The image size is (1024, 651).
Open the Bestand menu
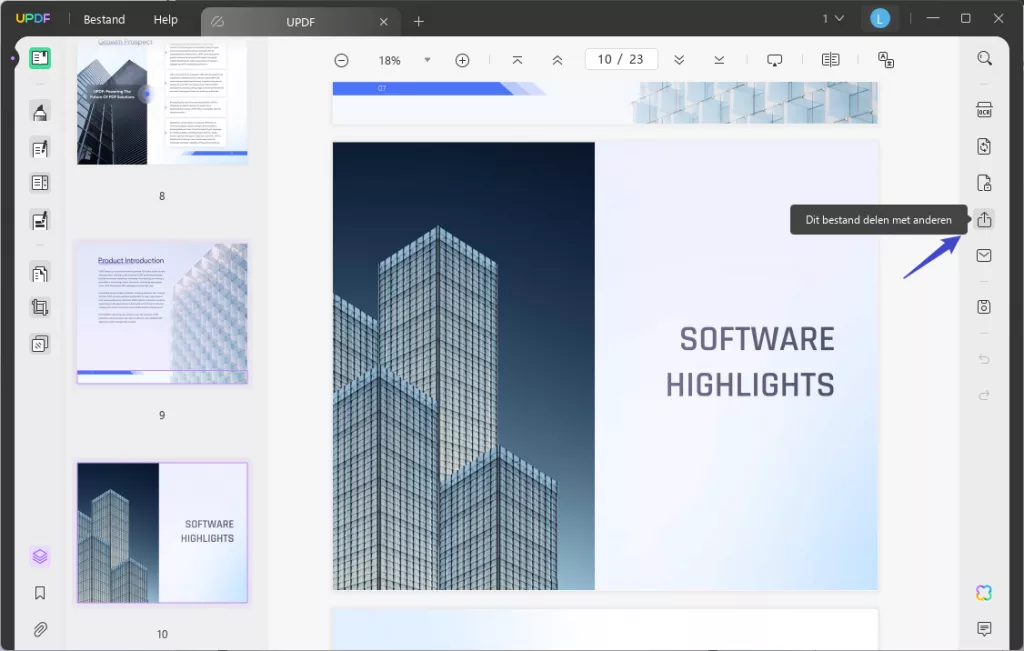coord(104,19)
